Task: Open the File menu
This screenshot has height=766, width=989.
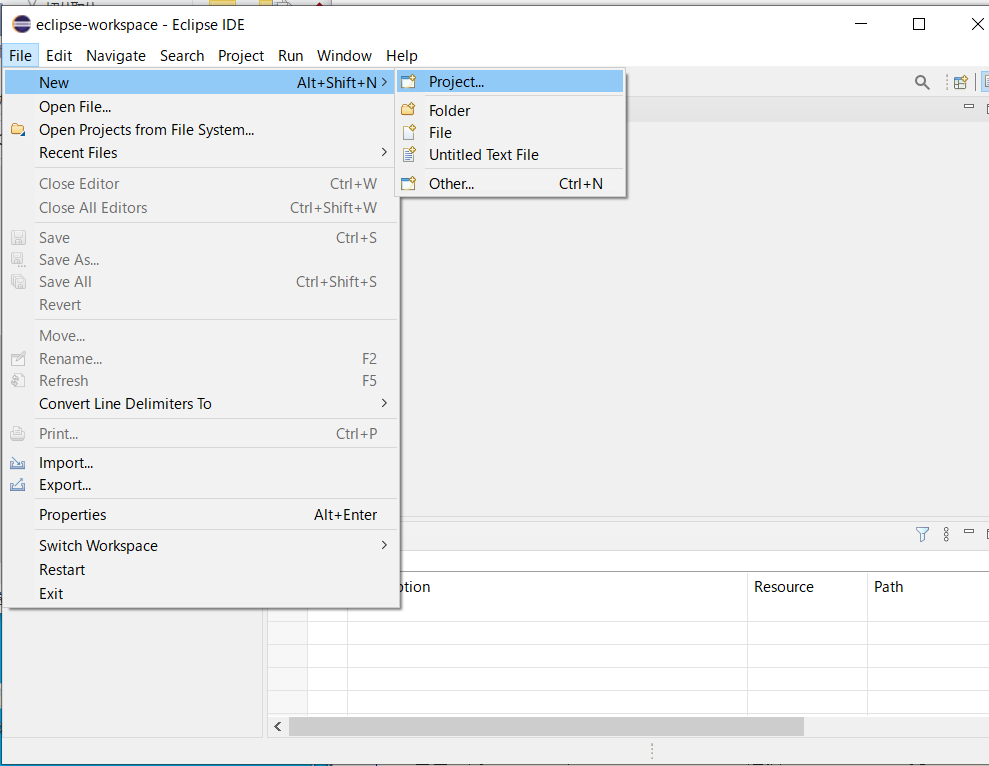Action: pyautogui.click(x=20, y=56)
